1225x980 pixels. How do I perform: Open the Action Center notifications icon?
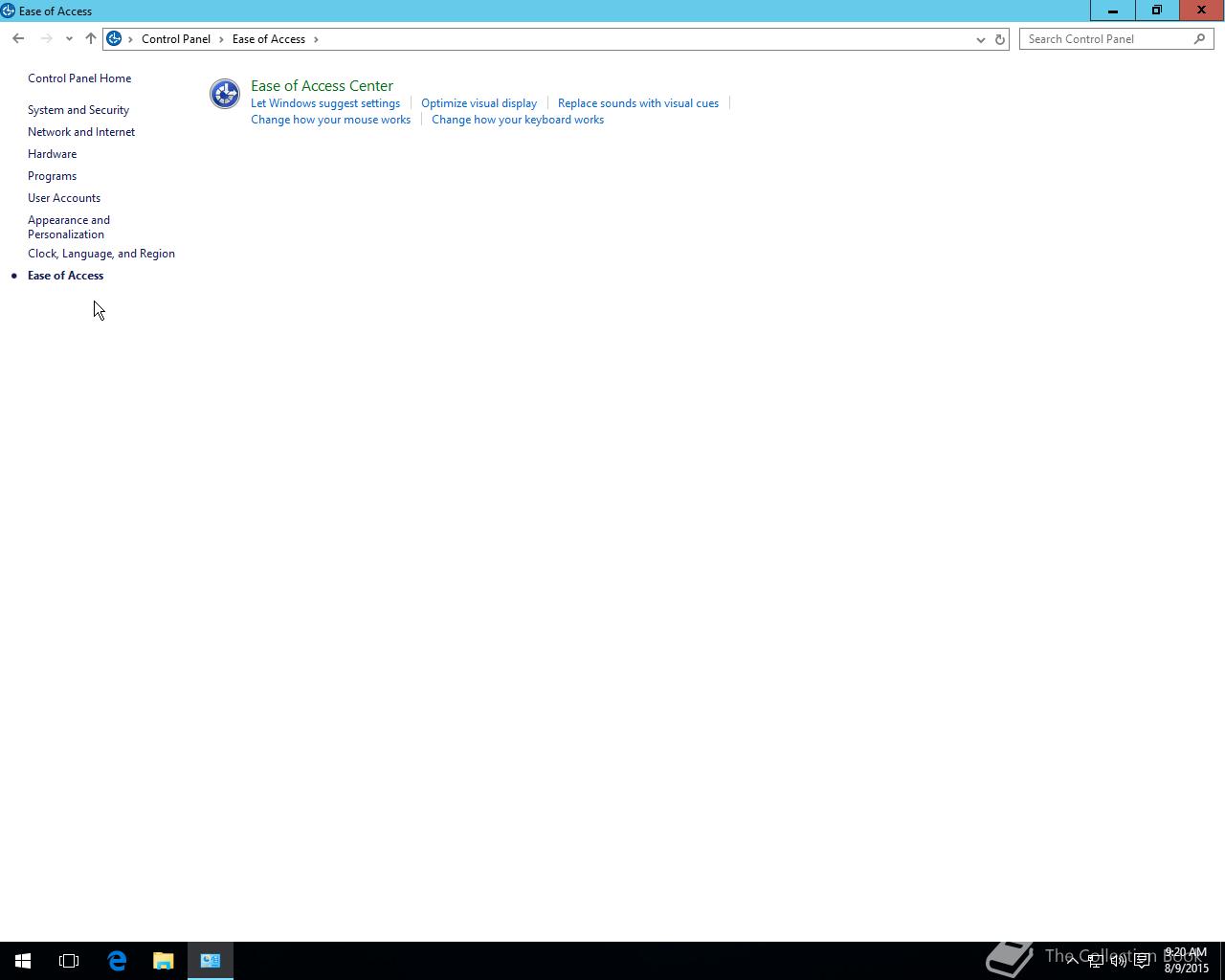pos(1142,961)
